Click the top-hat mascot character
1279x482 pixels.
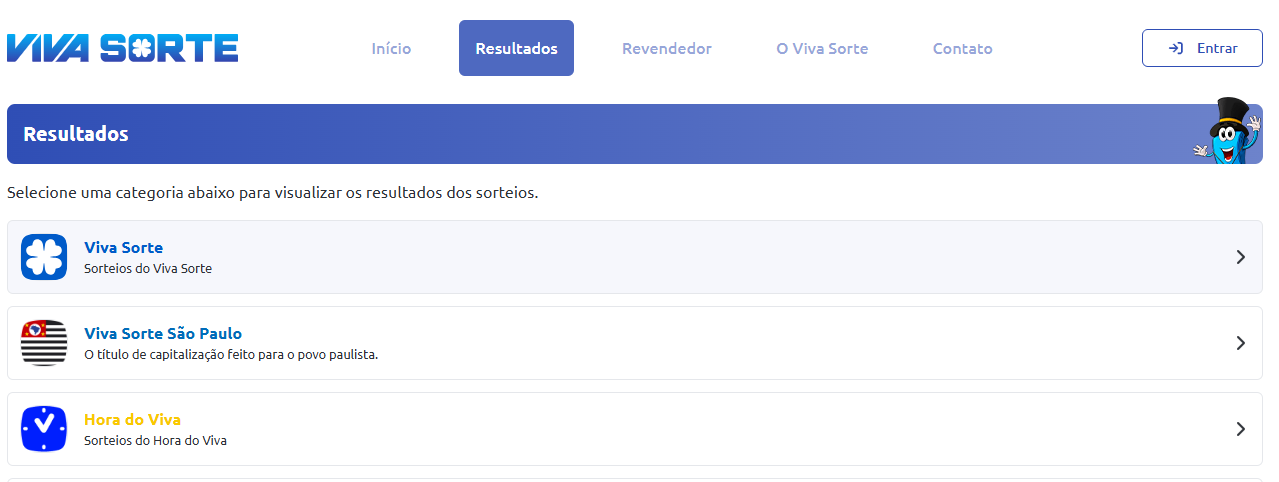click(1227, 131)
